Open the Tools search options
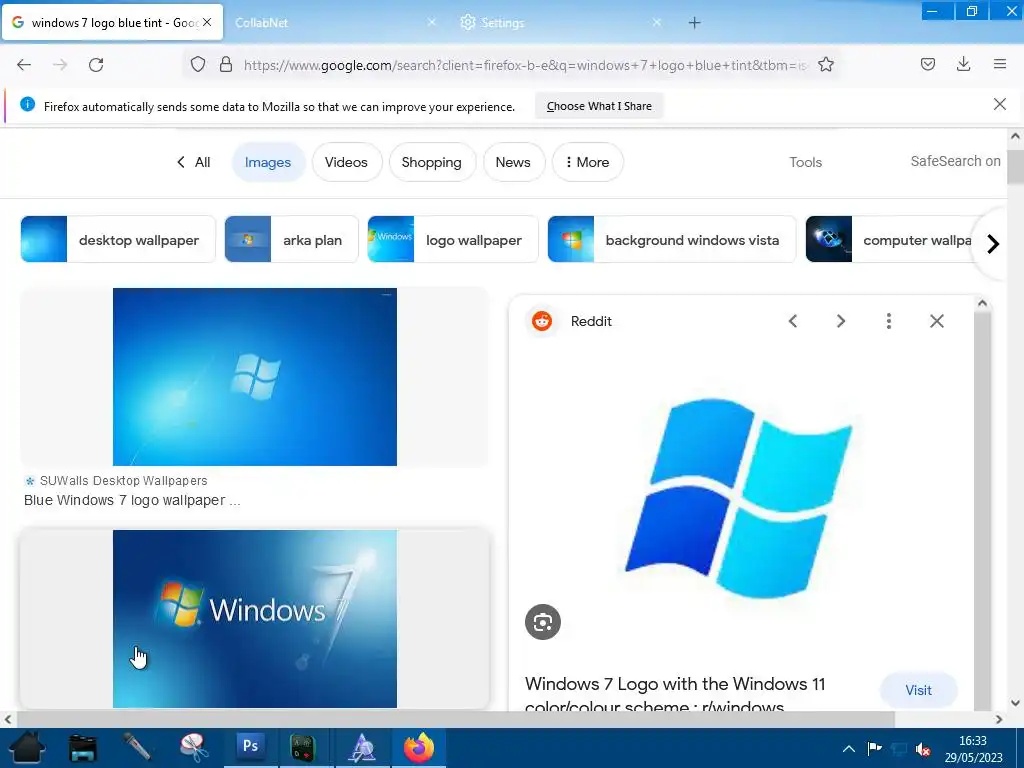 [x=805, y=162]
